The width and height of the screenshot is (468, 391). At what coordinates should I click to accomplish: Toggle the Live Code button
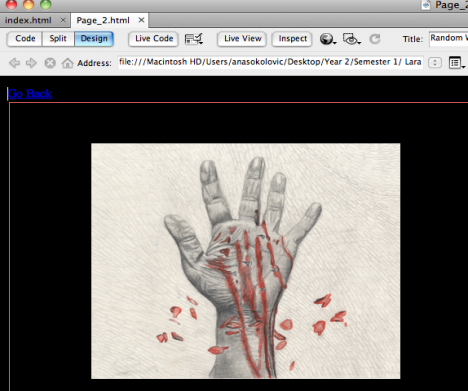pyautogui.click(x=154, y=39)
